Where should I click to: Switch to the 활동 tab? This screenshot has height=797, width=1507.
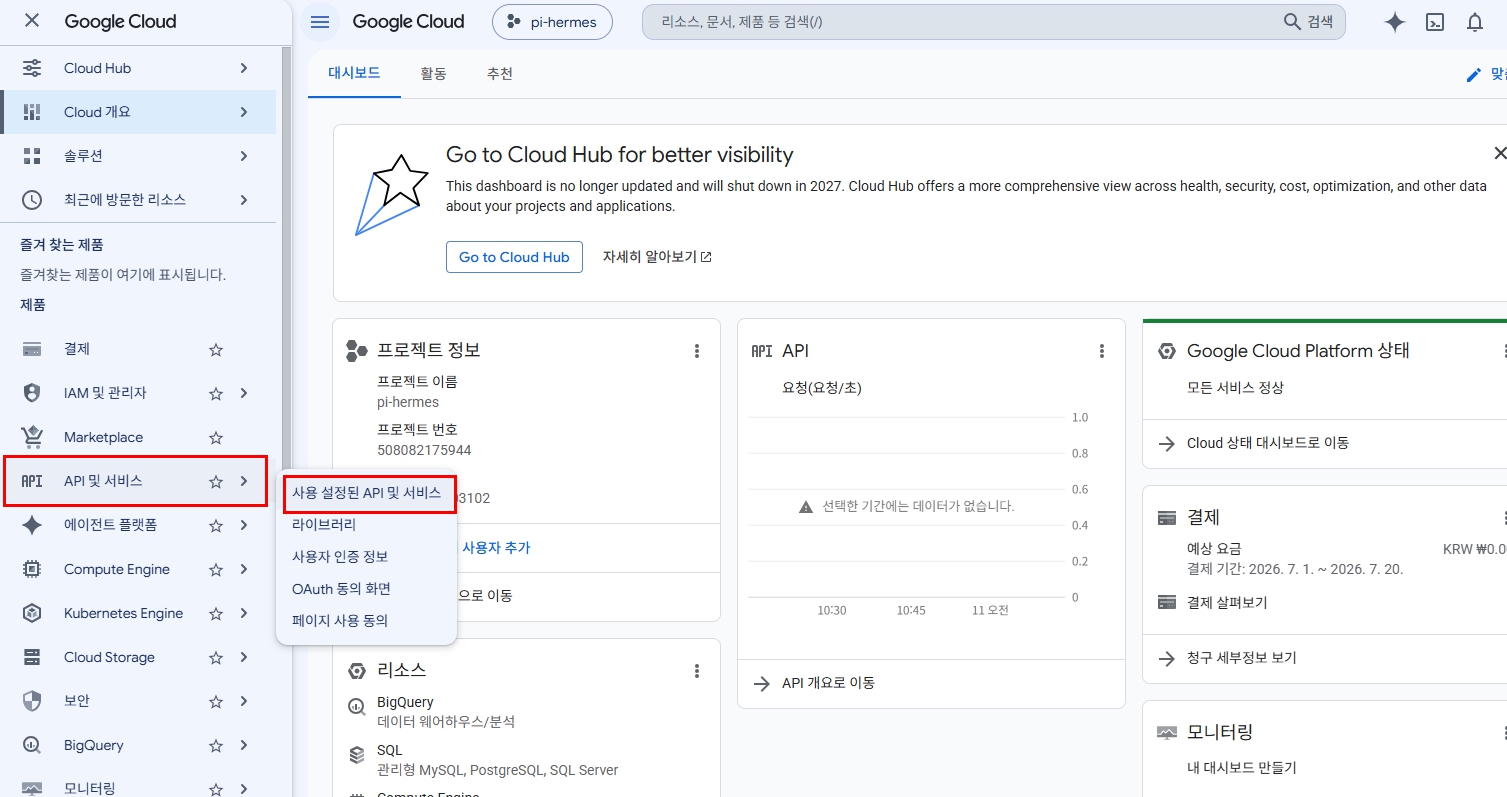tap(434, 74)
